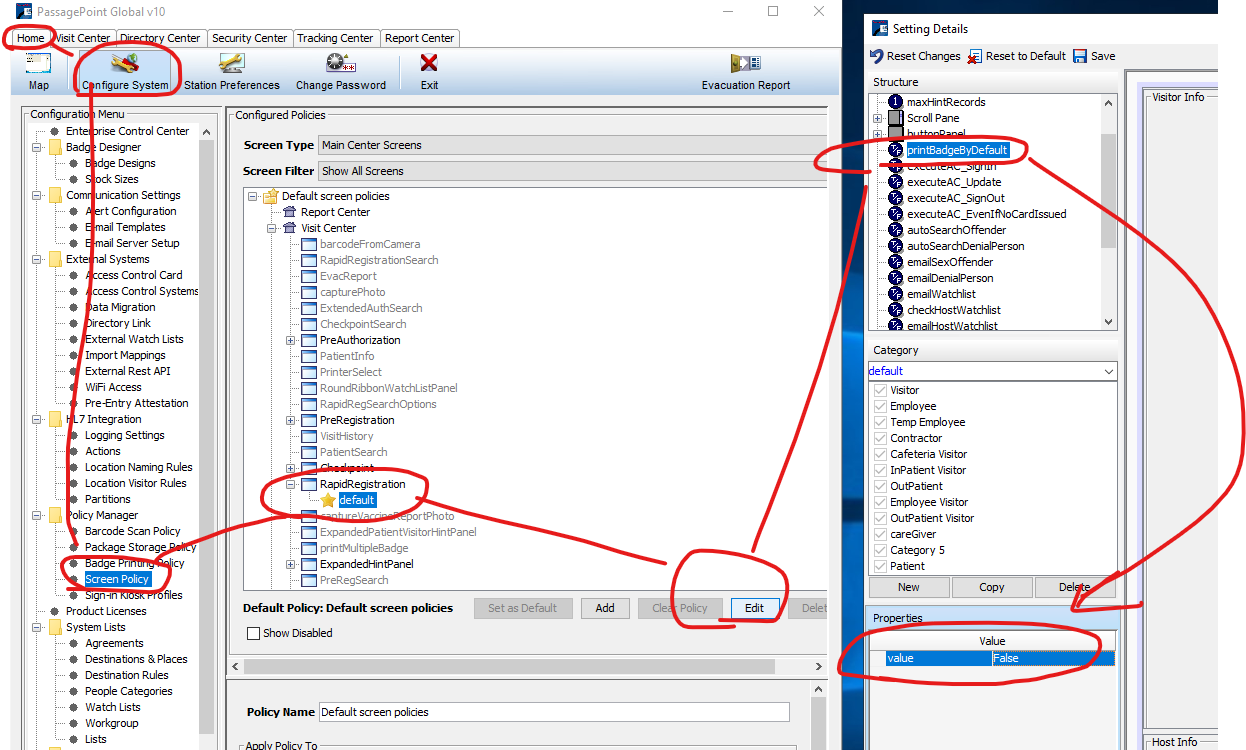This screenshot has width=1246, height=750.
Task: Open the Screen Filter dropdown
Action: click(x=573, y=171)
